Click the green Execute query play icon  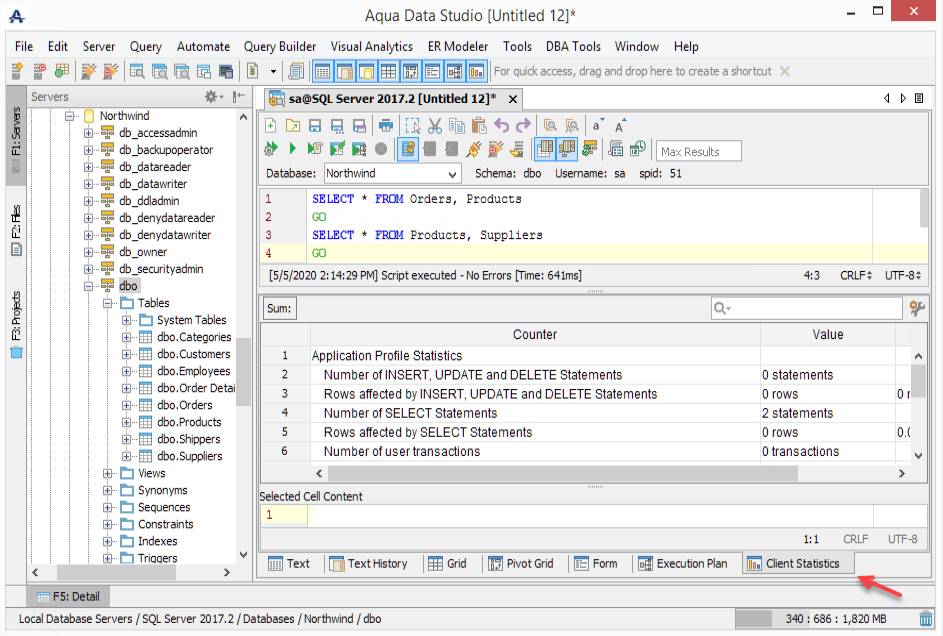292,149
